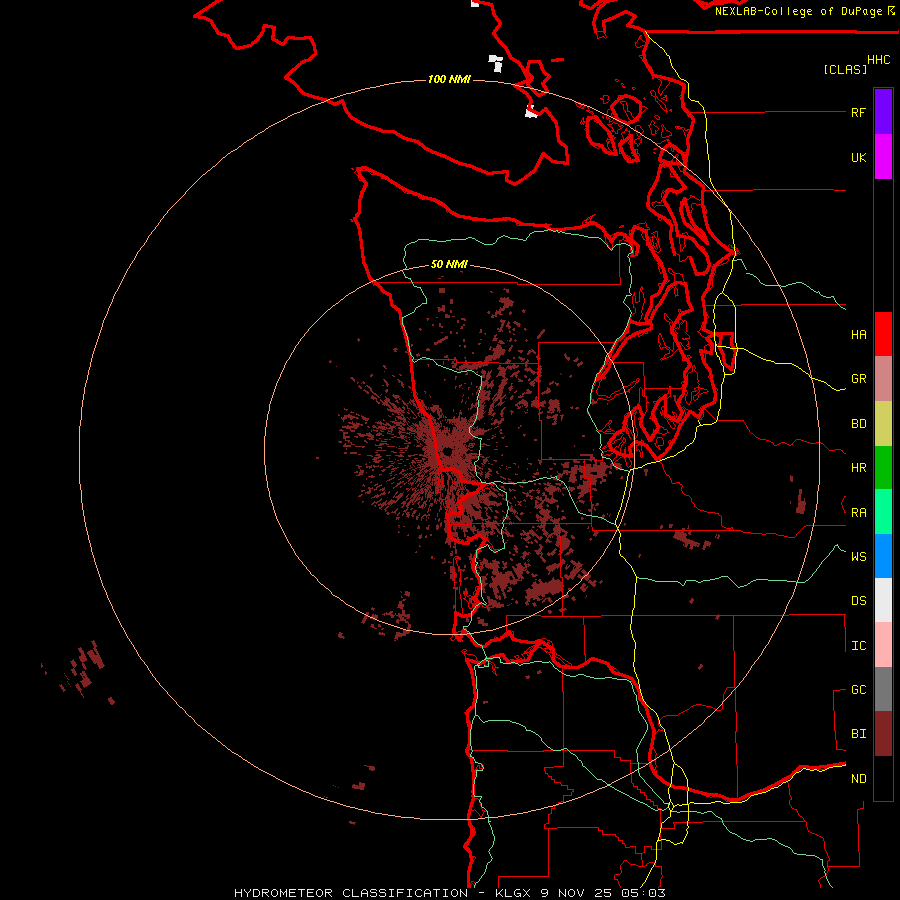
Task: Click the NEXLAB-College of DuPage credit text
Action: pyautogui.click(x=798, y=11)
